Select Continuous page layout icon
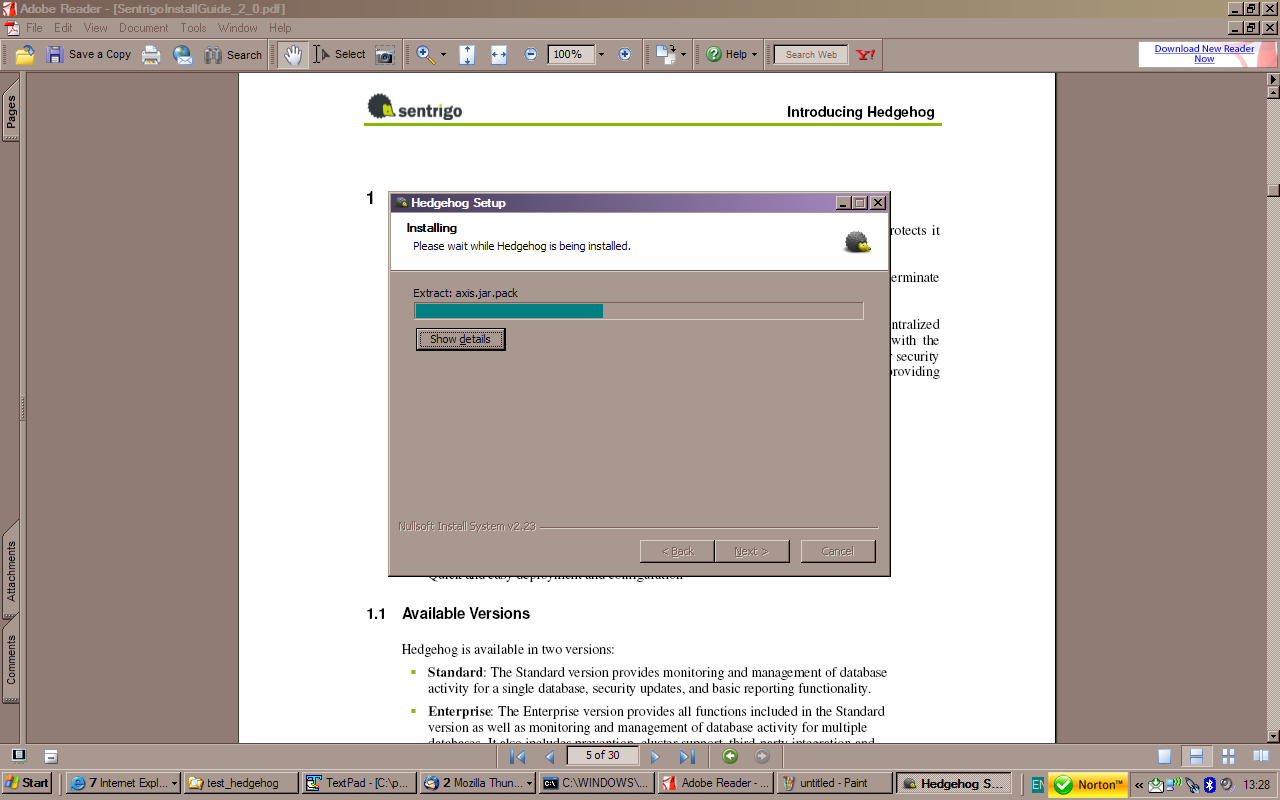This screenshot has height=800, width=1280. [1195, 757]
